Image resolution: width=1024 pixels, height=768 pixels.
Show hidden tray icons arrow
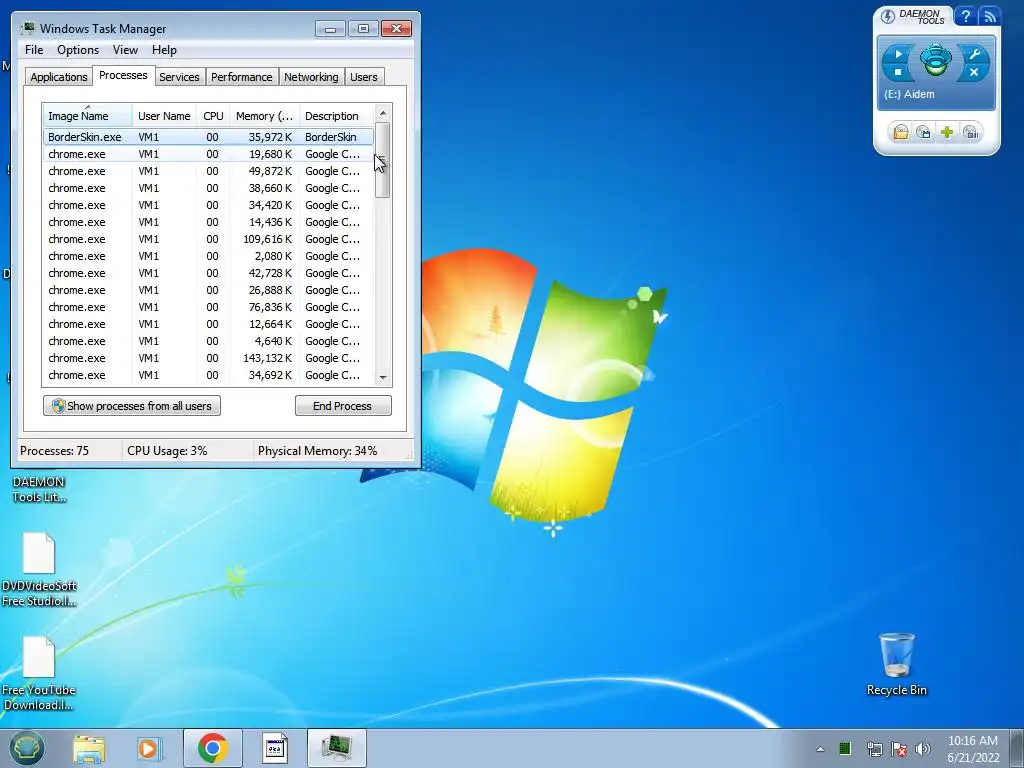(820, 749)
